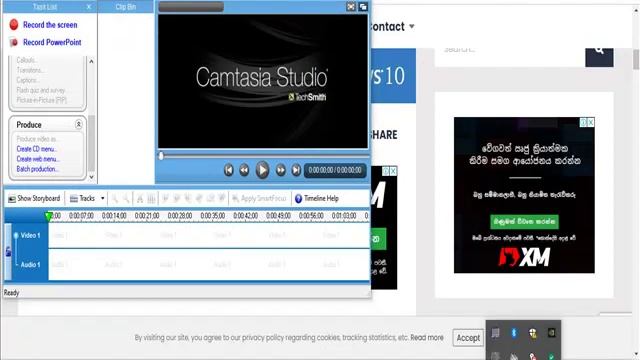Image resolution: width=640 pixels, height=360 pixels.
Task: Click Show Storyboard button
Action: point(34,198)
